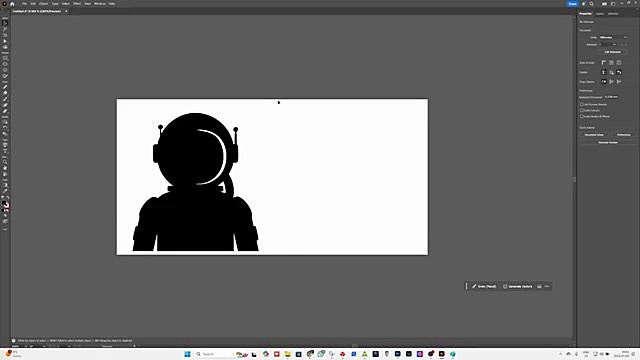Viewport: 640px width, 360px height.
Task: Click default fill and stroke icon
Action: coord(3,198)
